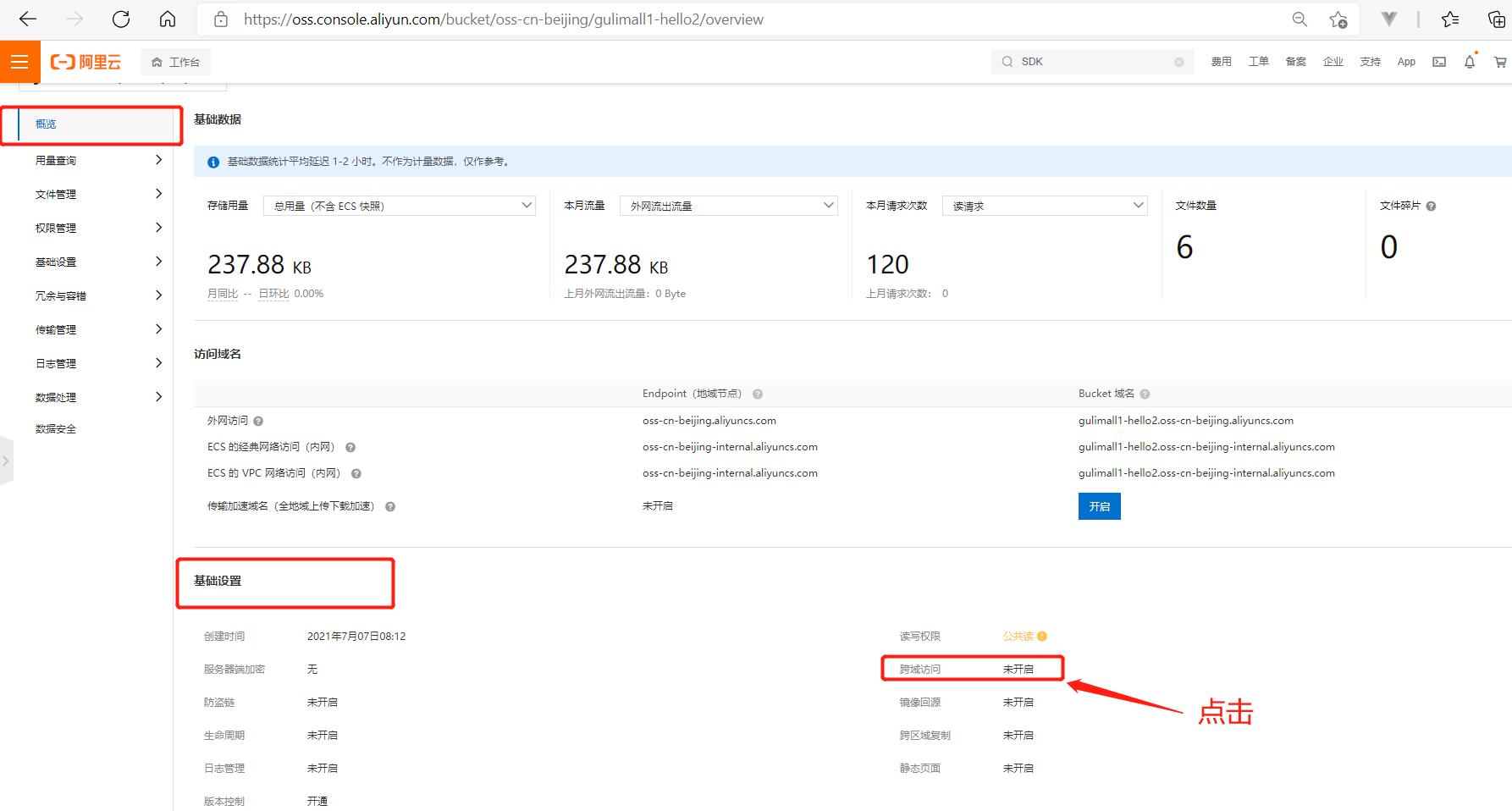This screenshot has width=1512, height=811.
Task: Click 开通 next to 版本控制
Action: [317, 801]
